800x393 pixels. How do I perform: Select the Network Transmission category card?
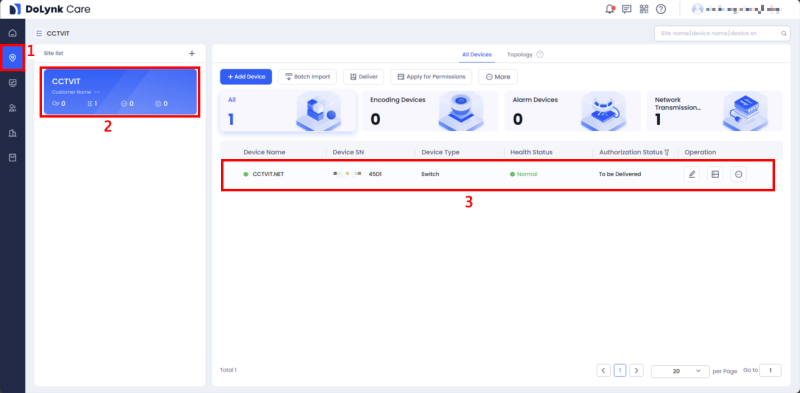pos(715,112)
